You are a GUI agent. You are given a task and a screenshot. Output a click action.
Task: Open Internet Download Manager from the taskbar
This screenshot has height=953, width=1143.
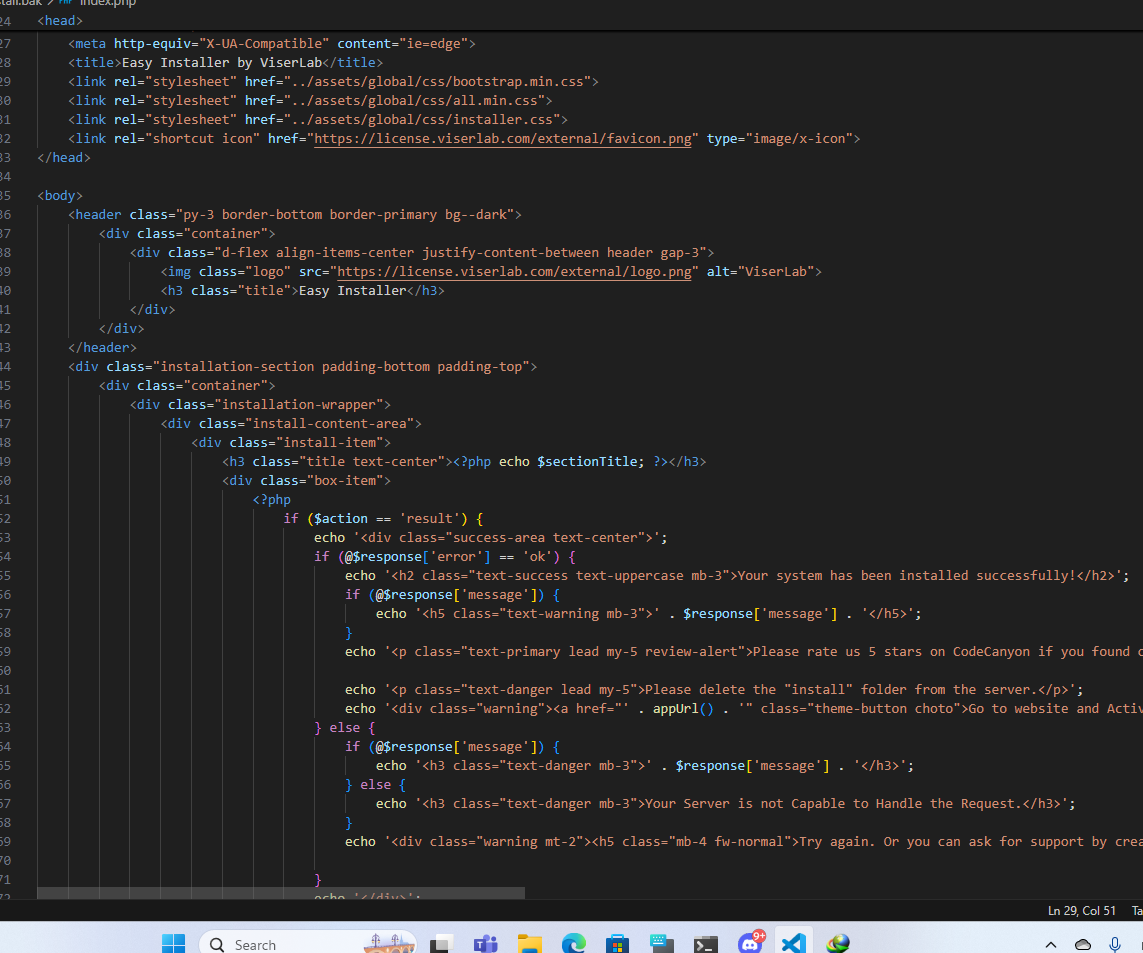click(x=838, y=943)
